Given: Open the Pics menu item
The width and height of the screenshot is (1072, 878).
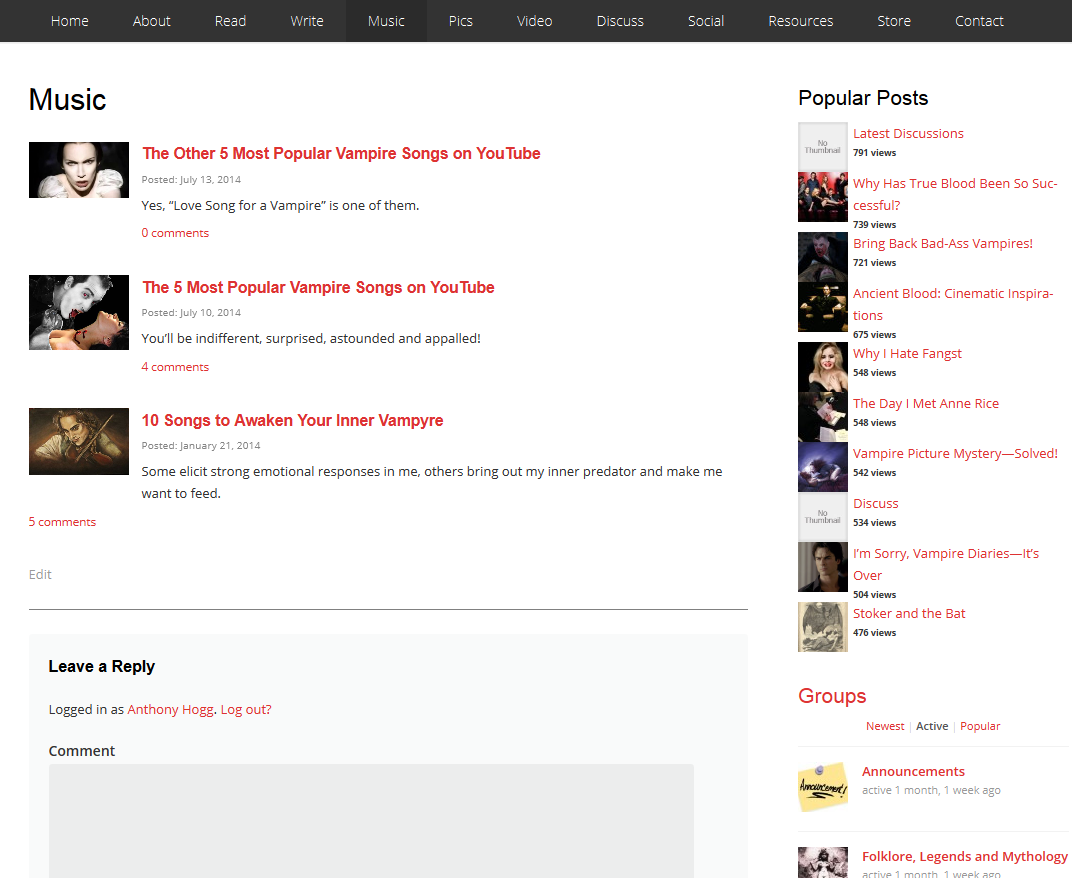Looking at the screenshot, I should pyautogui.click(x=461, y=21).
